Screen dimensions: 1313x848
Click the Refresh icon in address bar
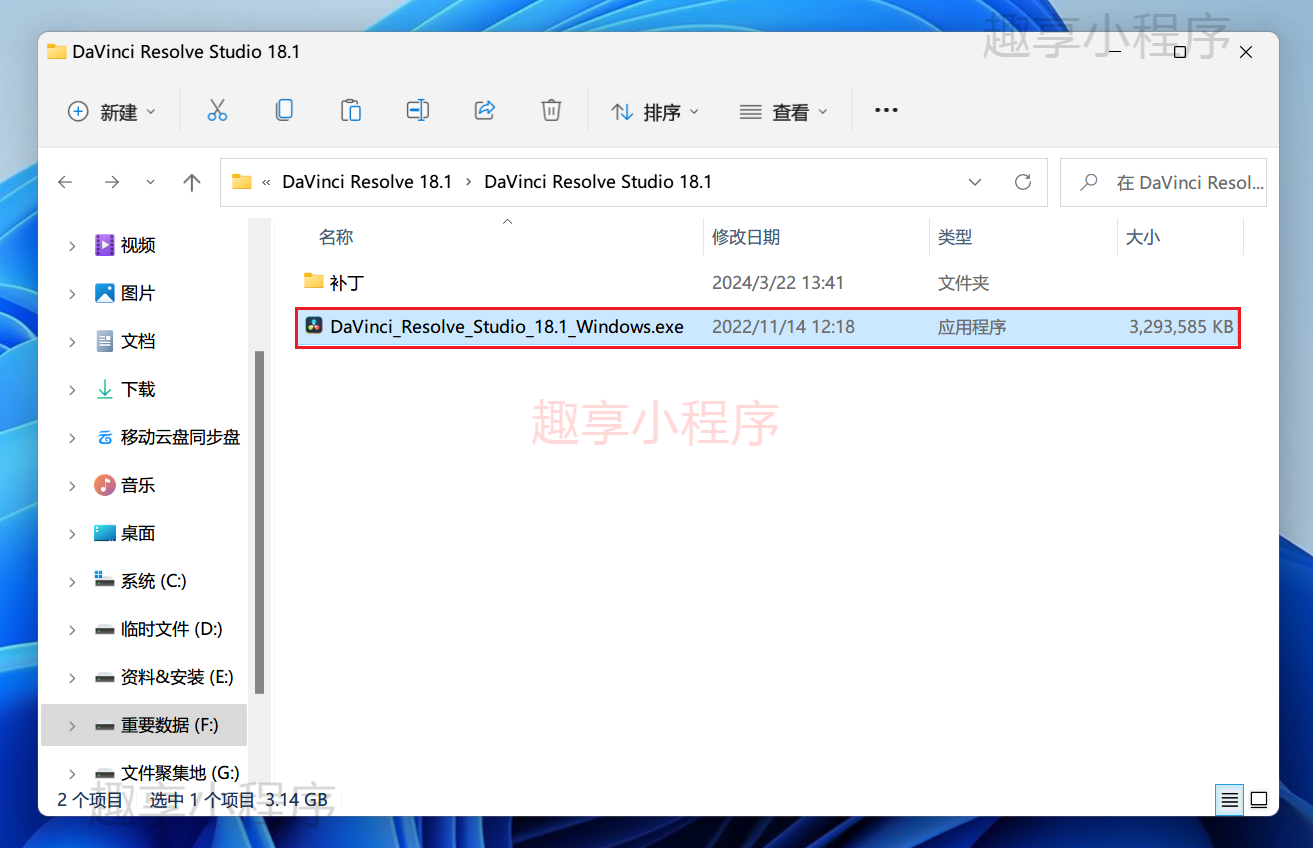pyautogui.click(x=1023, y=182)
